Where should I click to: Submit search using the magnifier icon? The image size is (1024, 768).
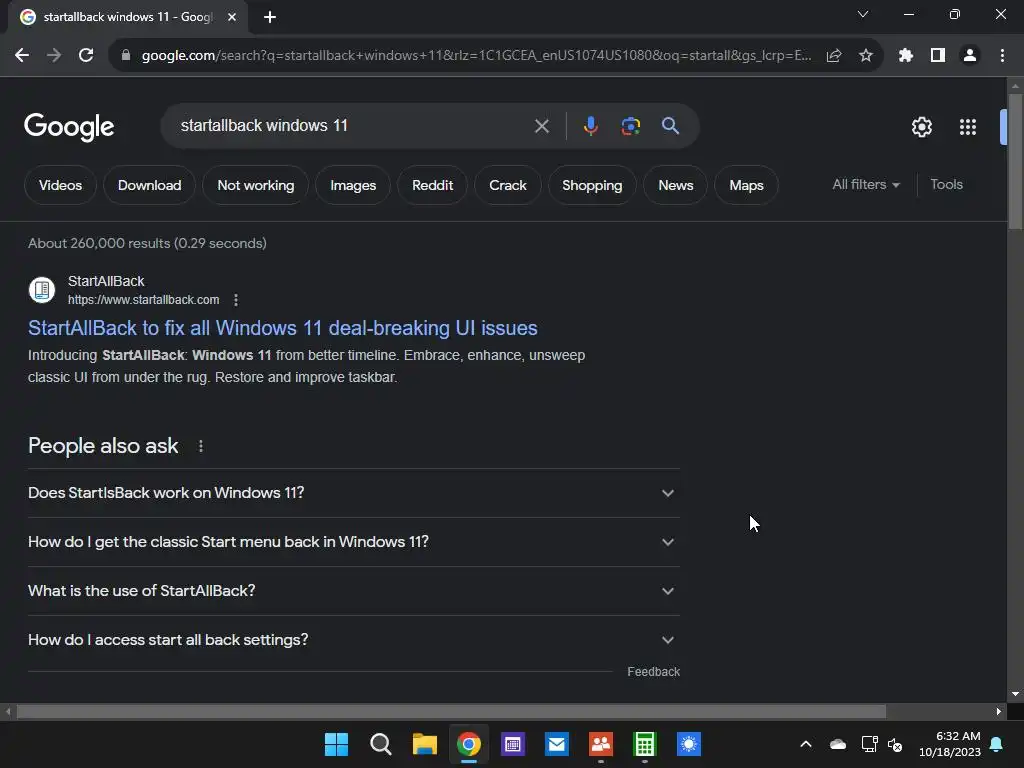tap(670, 125)
